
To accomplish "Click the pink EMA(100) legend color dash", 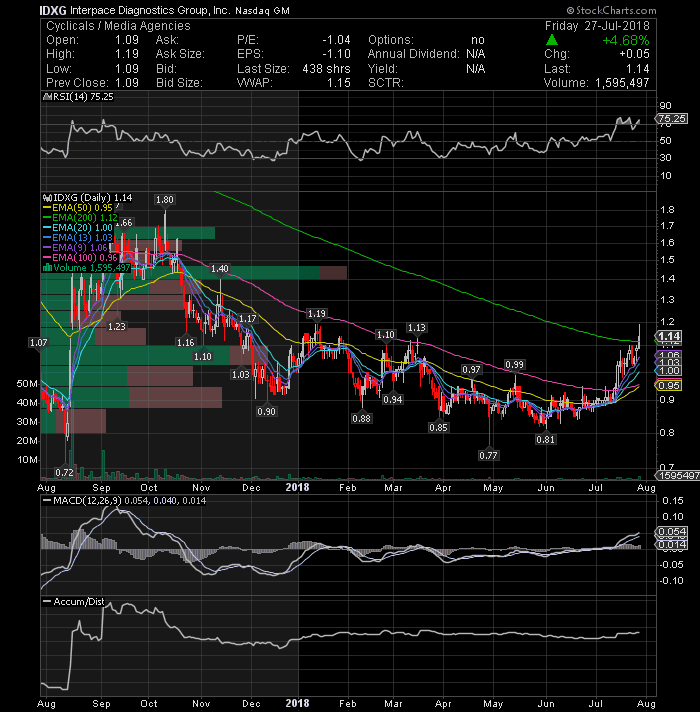I will 47,258.
